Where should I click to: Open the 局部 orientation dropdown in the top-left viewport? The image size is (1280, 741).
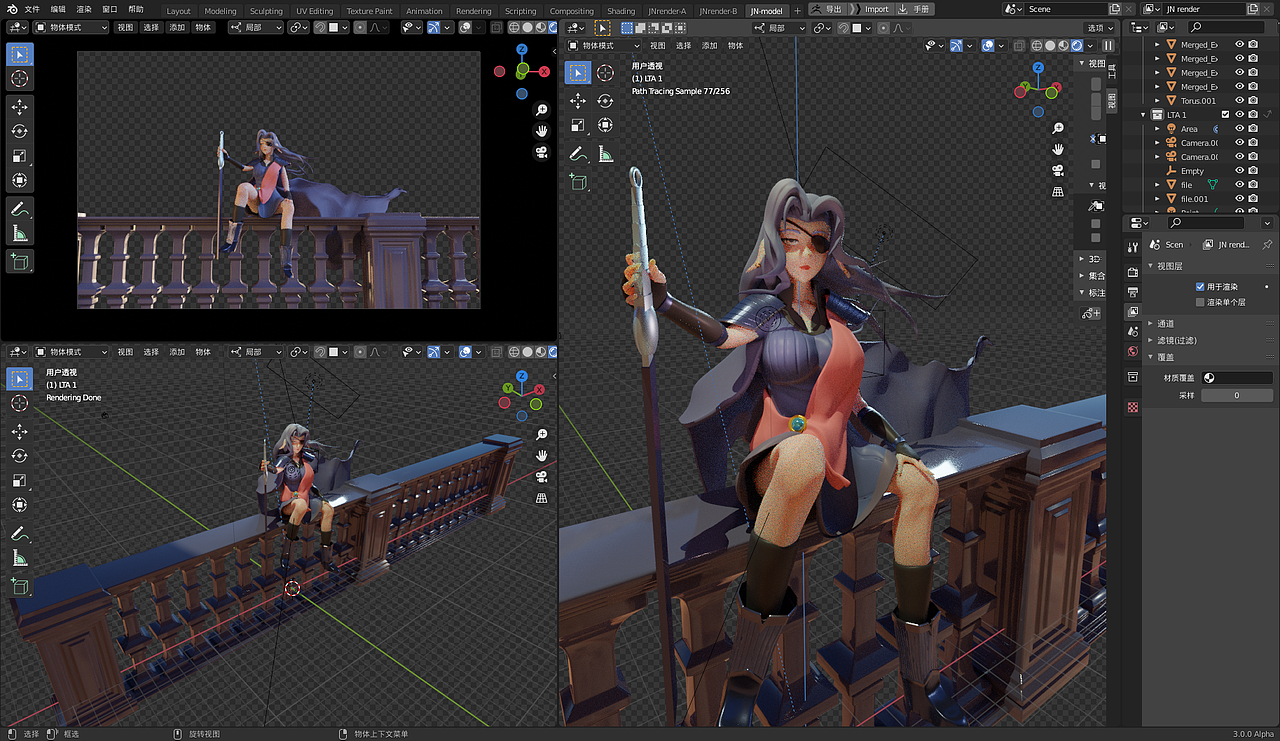coord(256,27)
